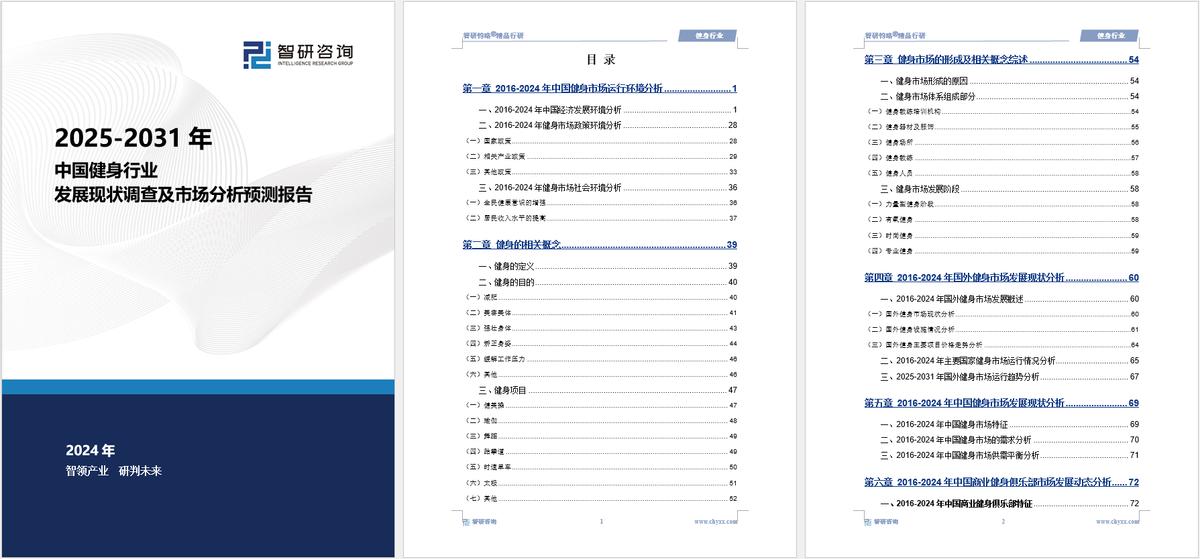Click the footer logo 智研咨询 on page 1
The height and width of the screenshot is (559, 1200).
[x=480, y=521]
